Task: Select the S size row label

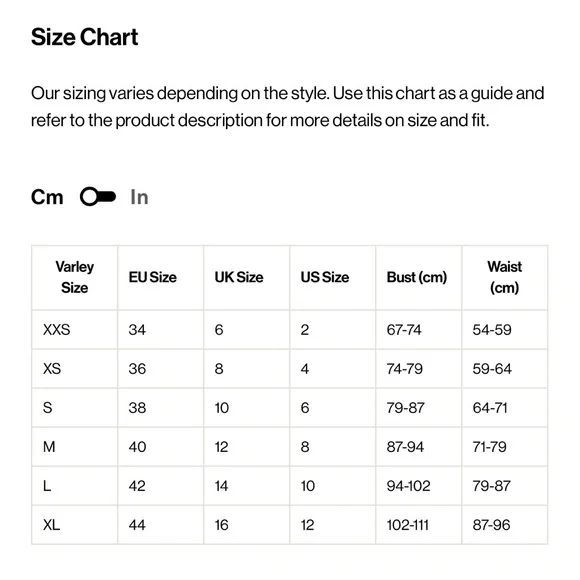Action: (47, 408)
